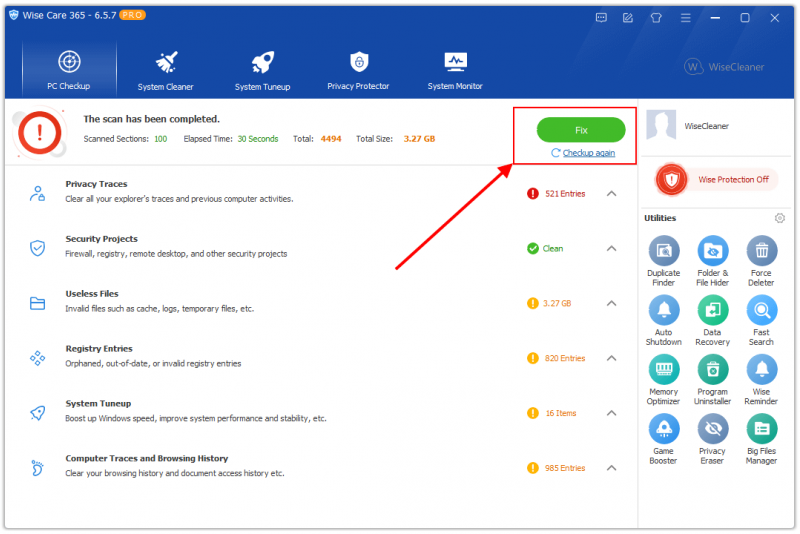Viewport: 800px width, 534px height.
Task: Collapse the Useless Files section chevron
Action: (611, 303)
